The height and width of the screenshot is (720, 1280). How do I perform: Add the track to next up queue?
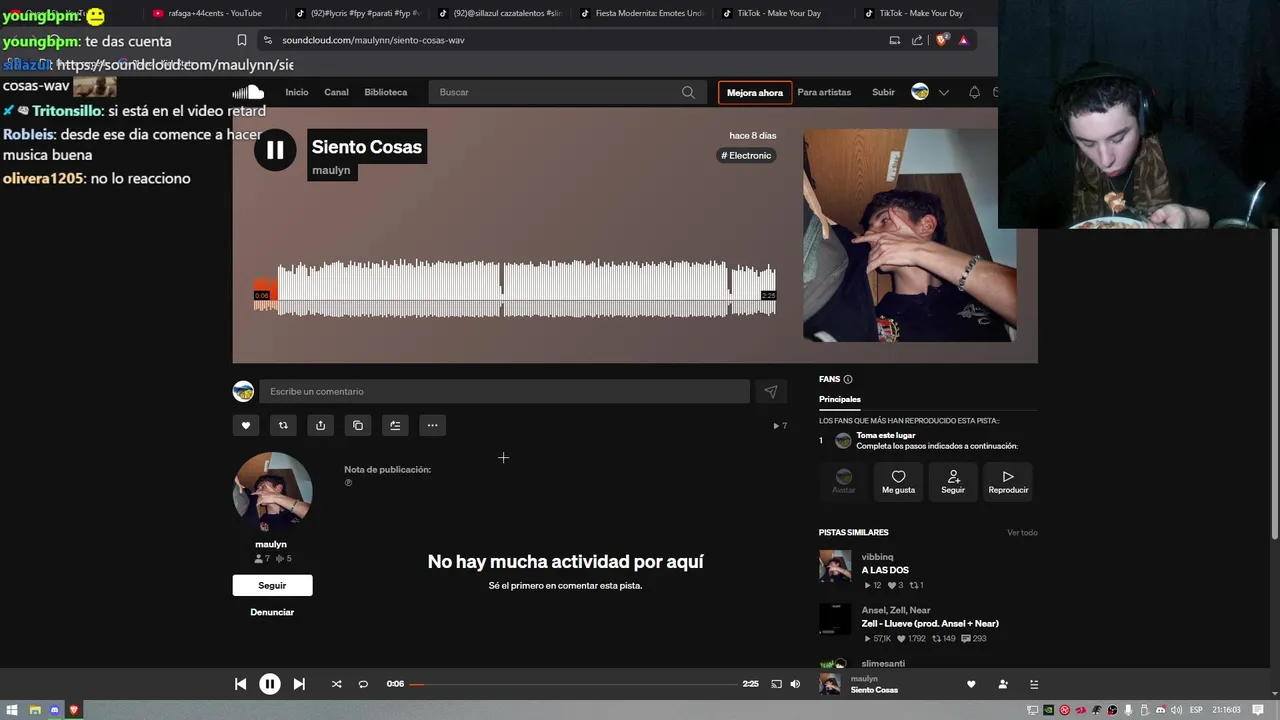(x=395, y=425)
